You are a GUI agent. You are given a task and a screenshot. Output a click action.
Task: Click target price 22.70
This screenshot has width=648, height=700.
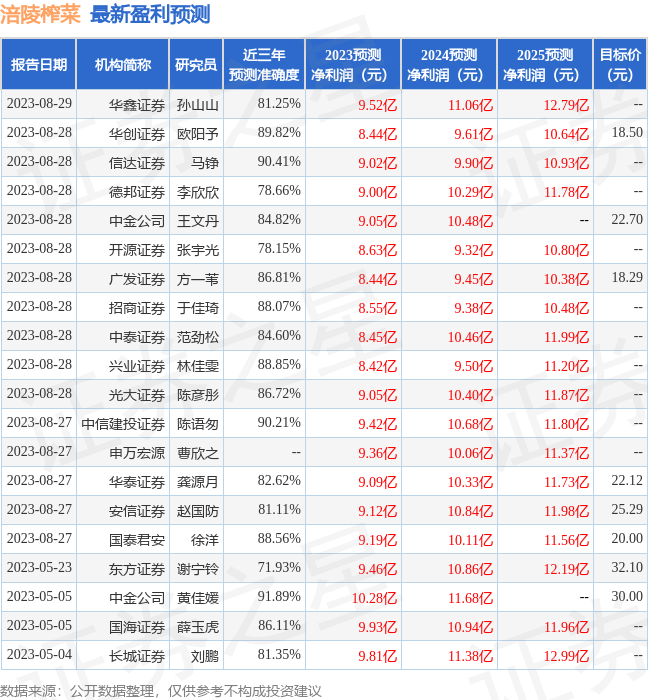(627, 219)
